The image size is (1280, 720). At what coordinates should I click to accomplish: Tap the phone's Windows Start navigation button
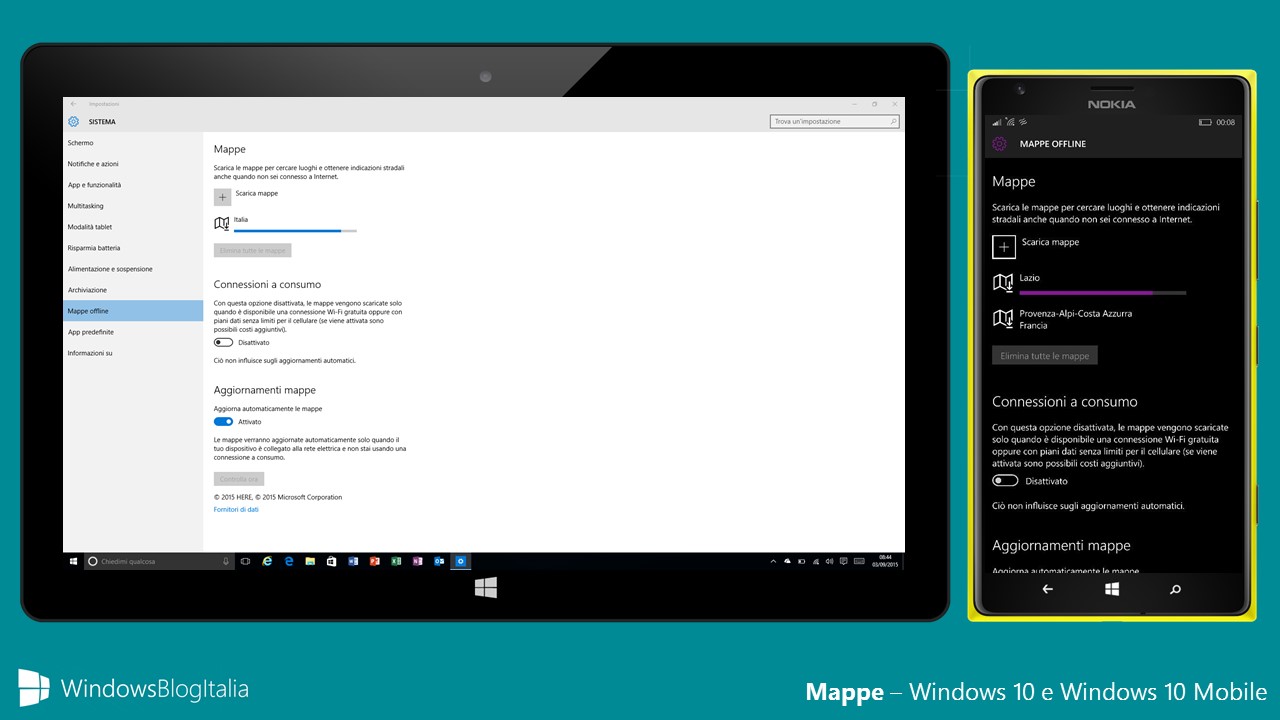(1112, 589)
